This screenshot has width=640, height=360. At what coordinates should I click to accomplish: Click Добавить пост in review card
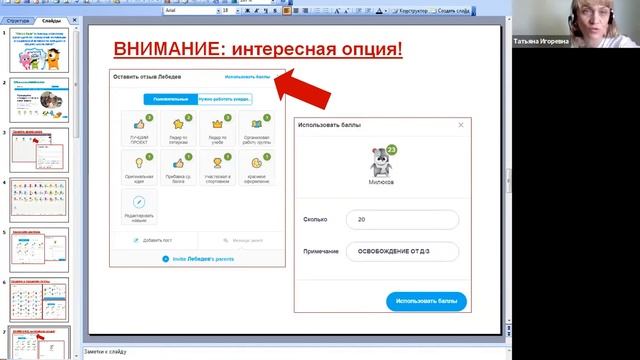[153, 240]
